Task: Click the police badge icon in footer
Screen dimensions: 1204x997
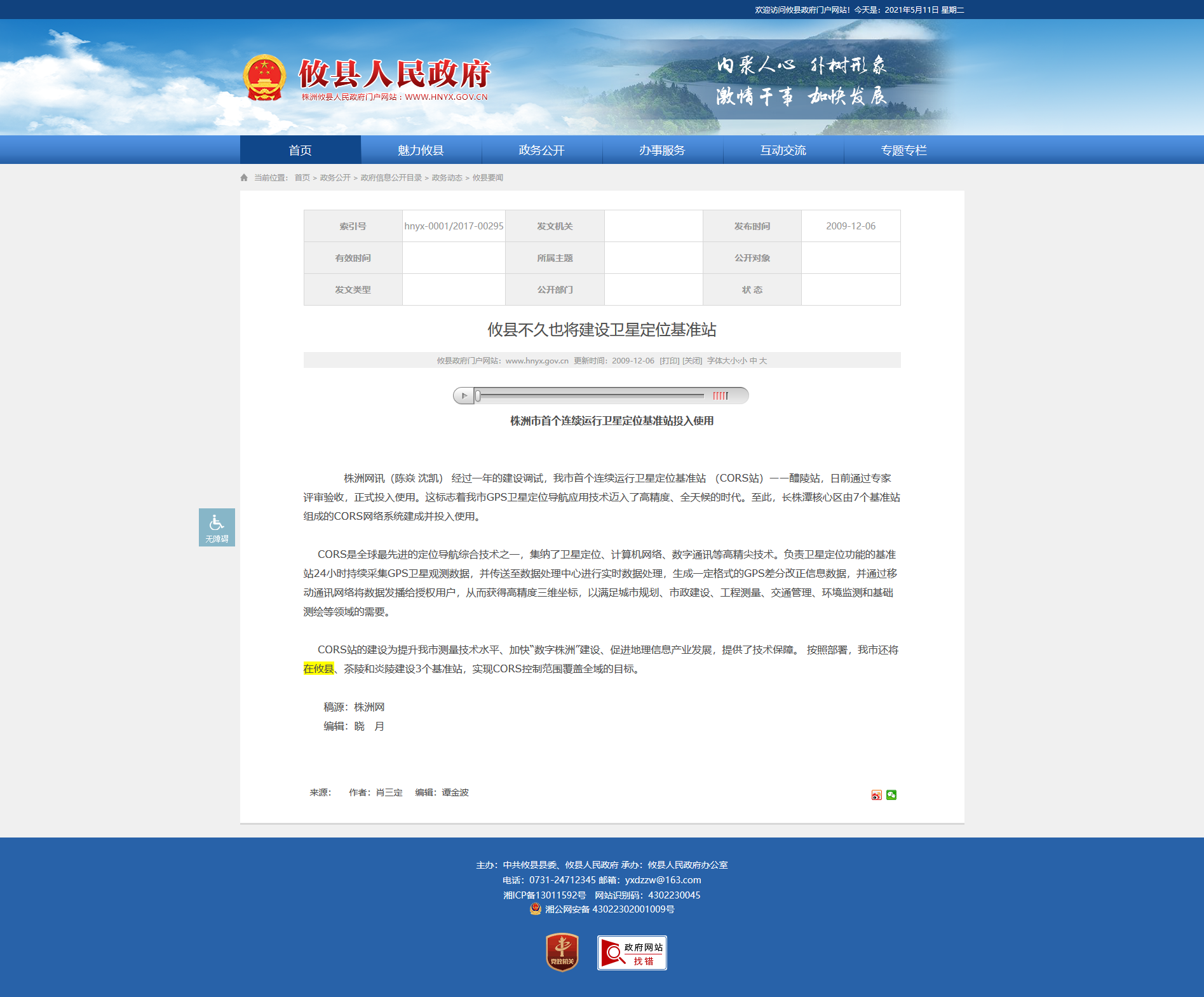Action: point(536,909)
